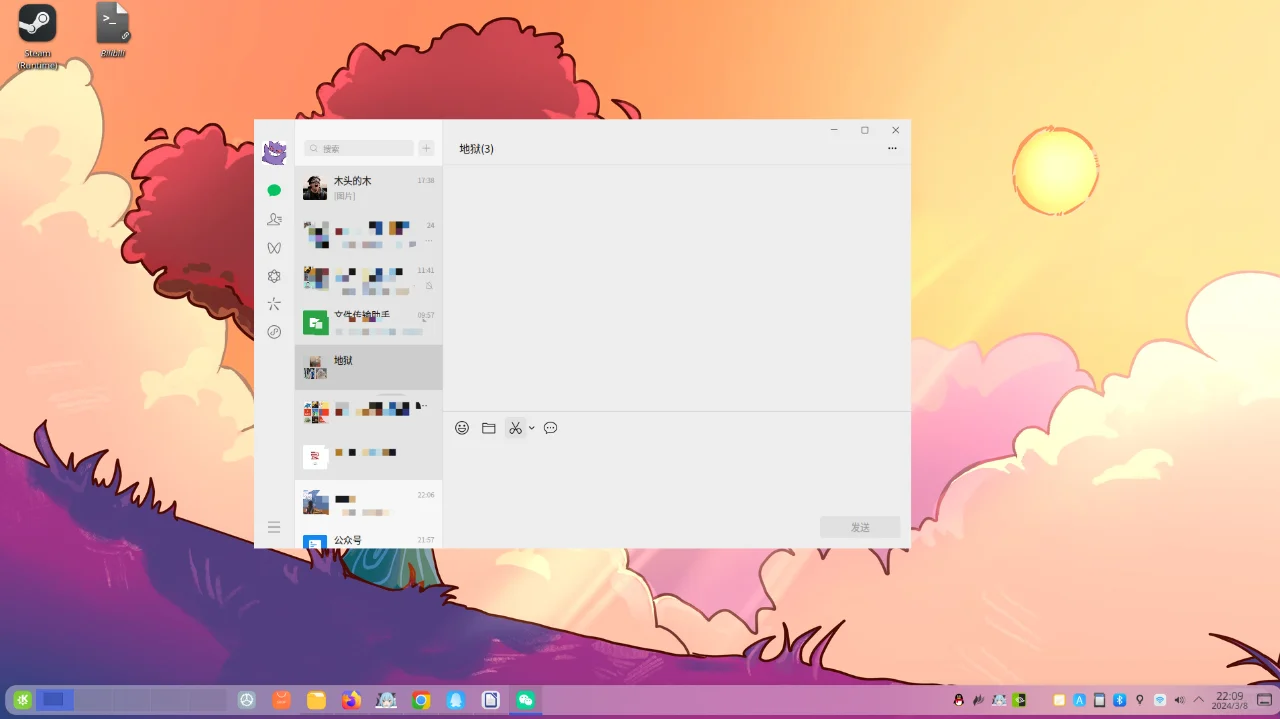Click the send file folder icon
Screen dimensions: 1280x719
489,428
